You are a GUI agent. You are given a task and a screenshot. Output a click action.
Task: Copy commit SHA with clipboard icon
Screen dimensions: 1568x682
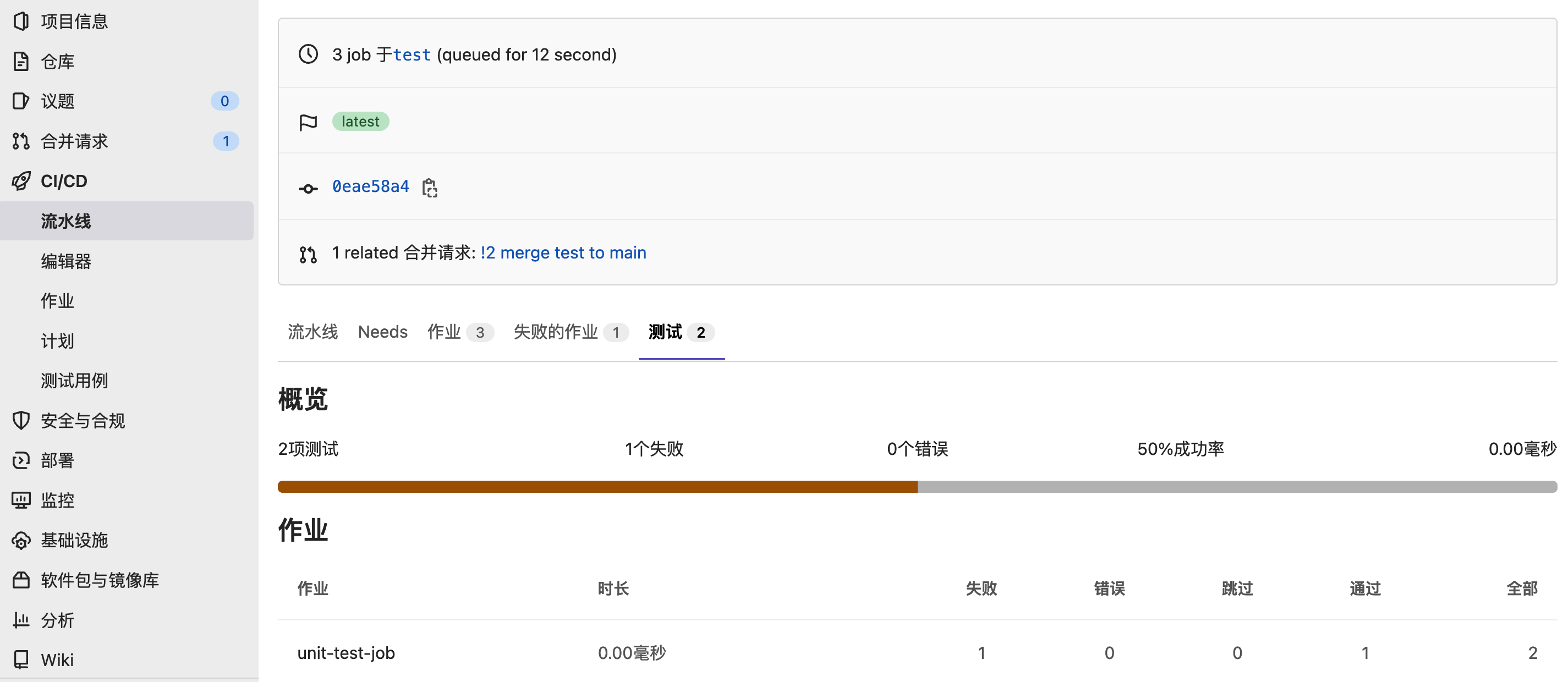pyautogui.click(x=430, y=188)
